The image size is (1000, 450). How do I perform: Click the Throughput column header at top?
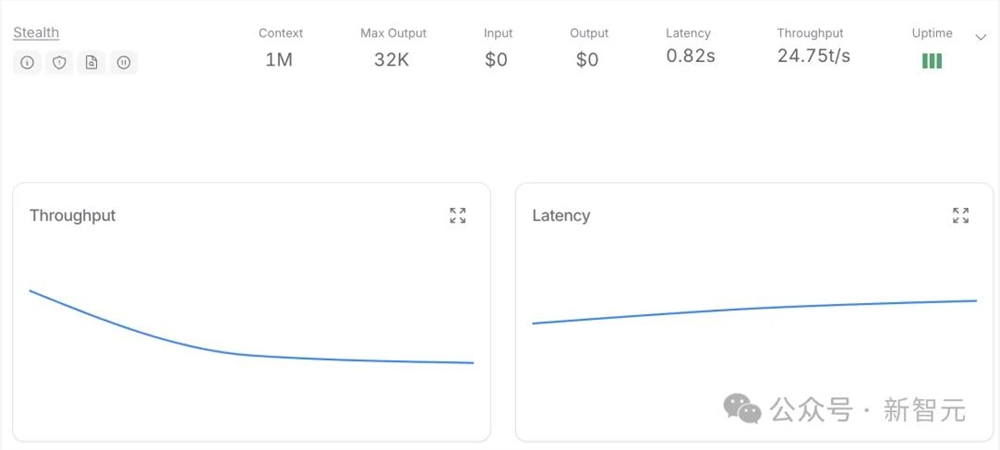coord(810,33)
